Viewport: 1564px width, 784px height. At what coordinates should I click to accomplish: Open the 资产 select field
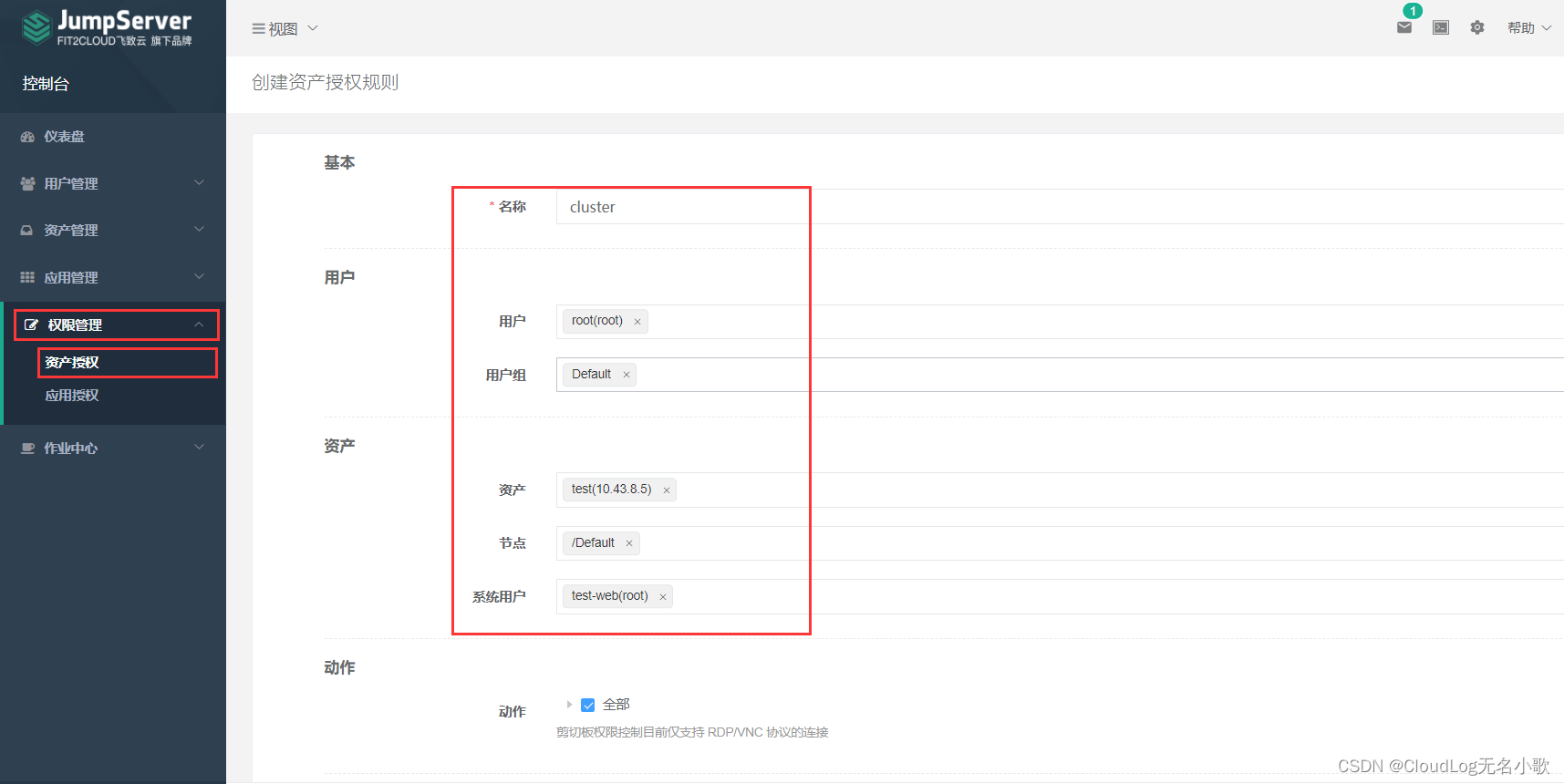(1060, 490)
